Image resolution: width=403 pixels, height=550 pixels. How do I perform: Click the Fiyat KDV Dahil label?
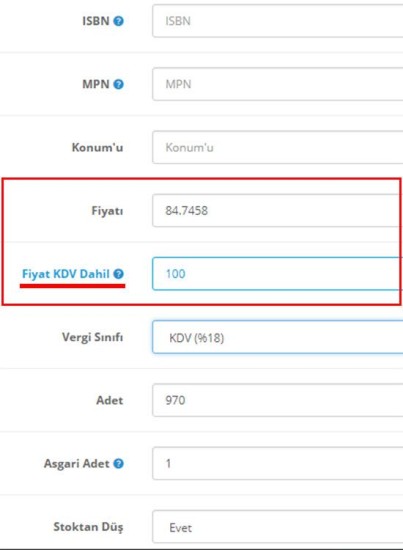pyautogui.click(x=66, y=274)
